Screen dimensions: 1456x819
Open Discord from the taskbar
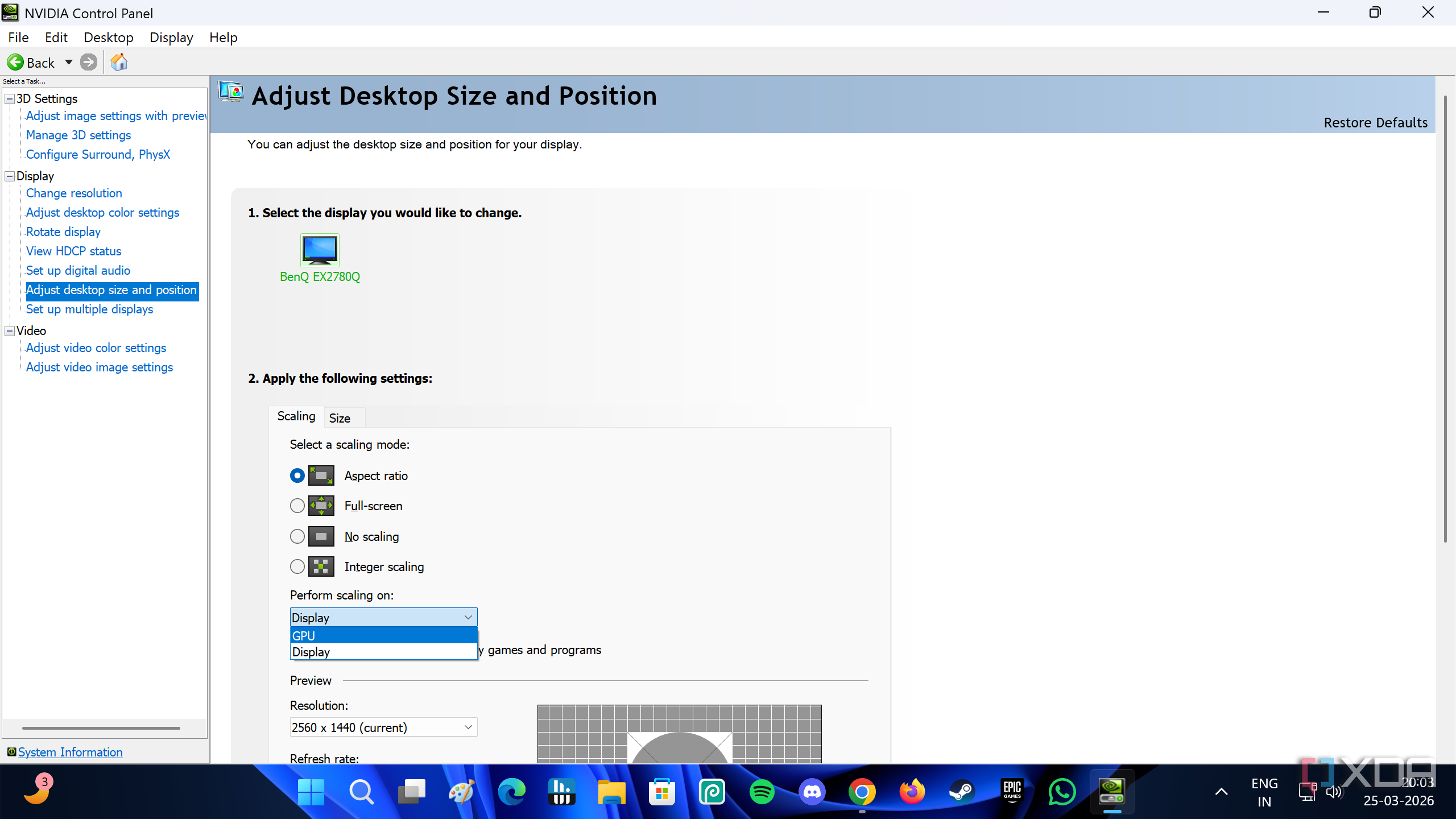812,792
